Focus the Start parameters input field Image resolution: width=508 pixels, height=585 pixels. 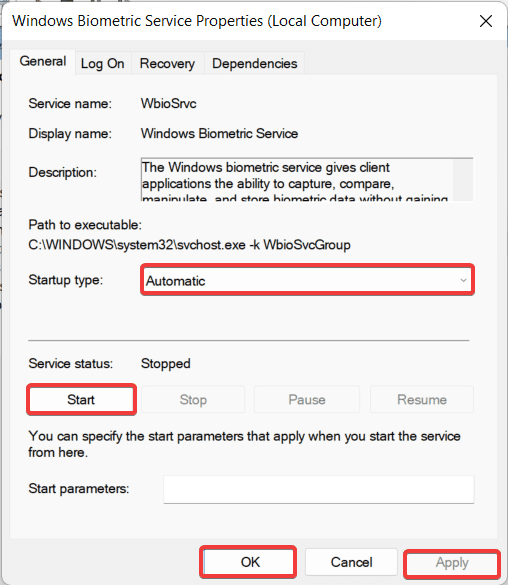319,489
